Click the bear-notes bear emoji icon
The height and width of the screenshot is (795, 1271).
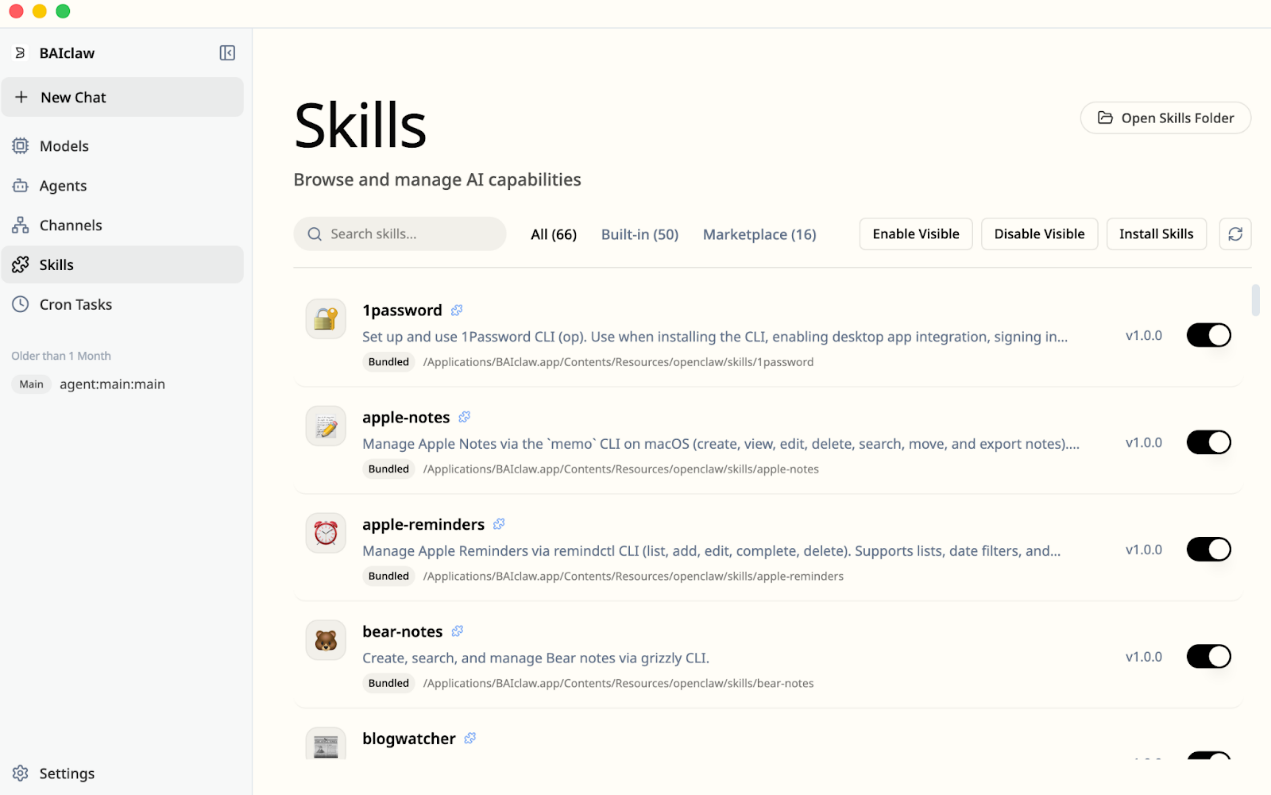point(326,640)
